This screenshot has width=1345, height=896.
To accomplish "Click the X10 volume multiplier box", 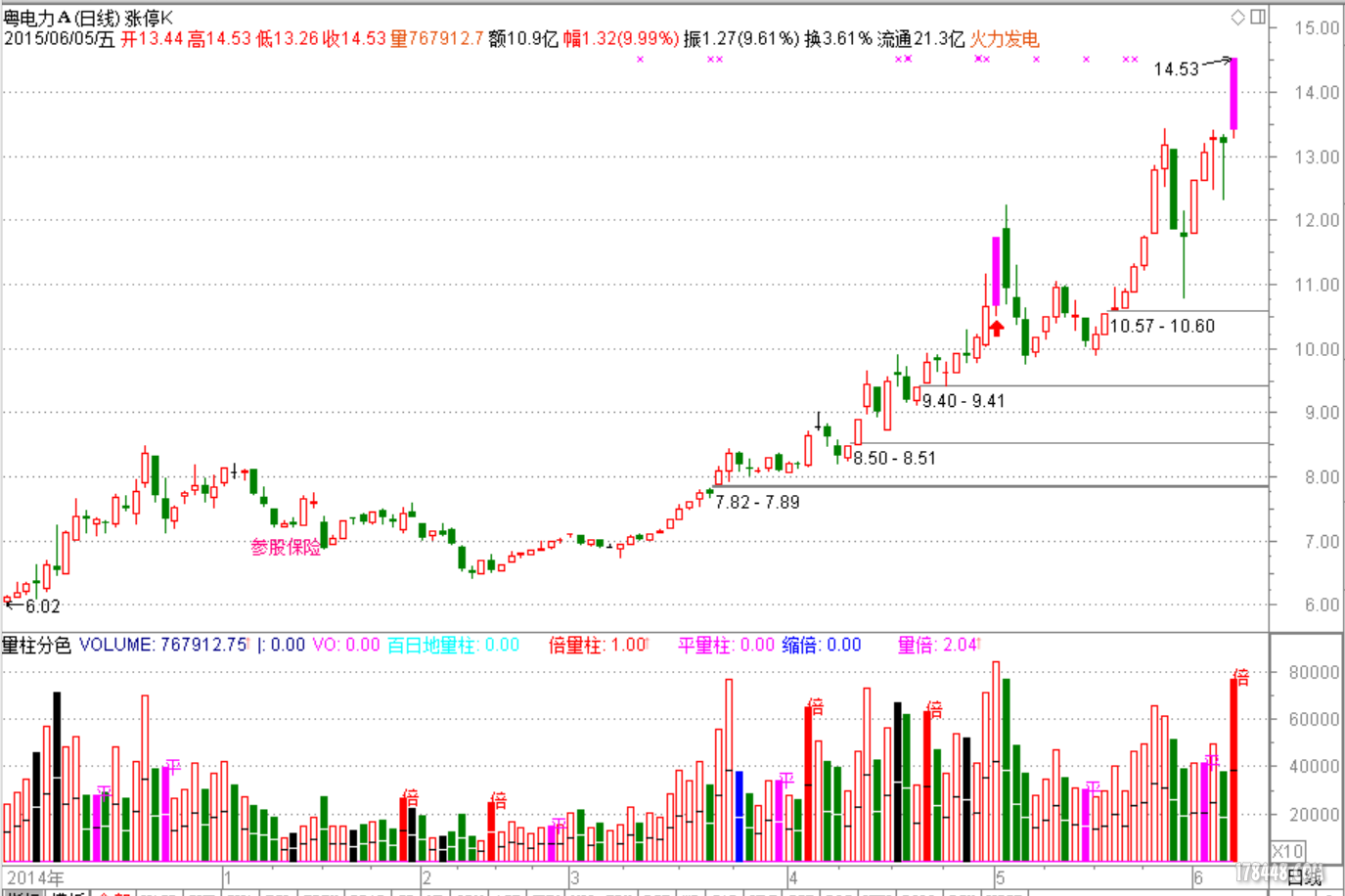I will coord(1287,851).
